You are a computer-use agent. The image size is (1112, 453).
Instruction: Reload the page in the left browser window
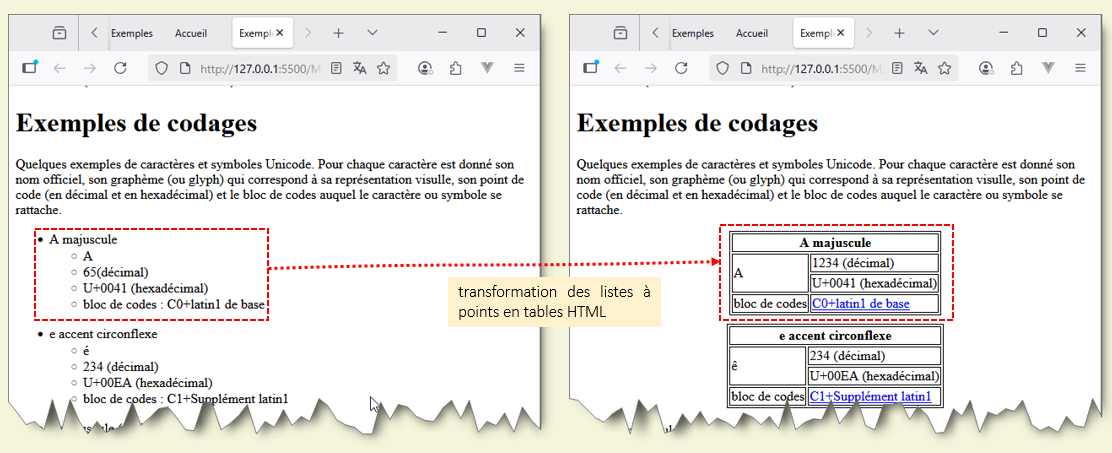(120, 69)
